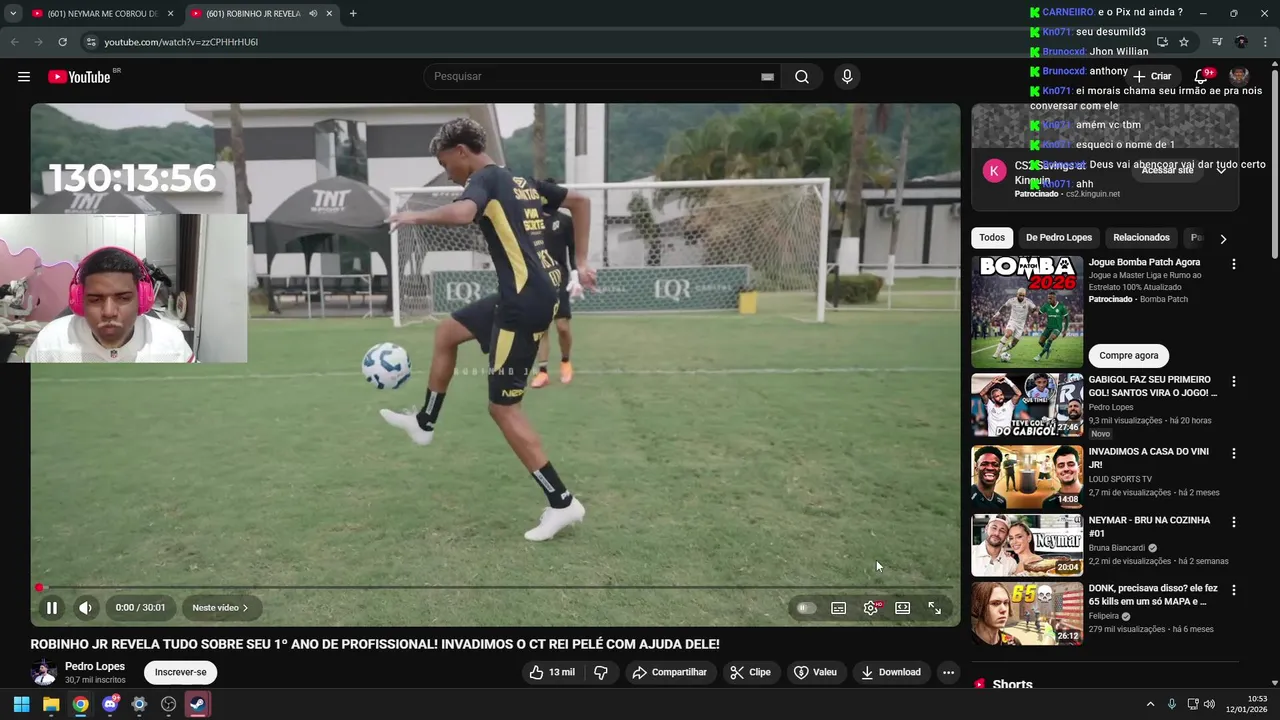Open File Explorer from taskbar
The image size is (1280, 720).
[51, 704]
